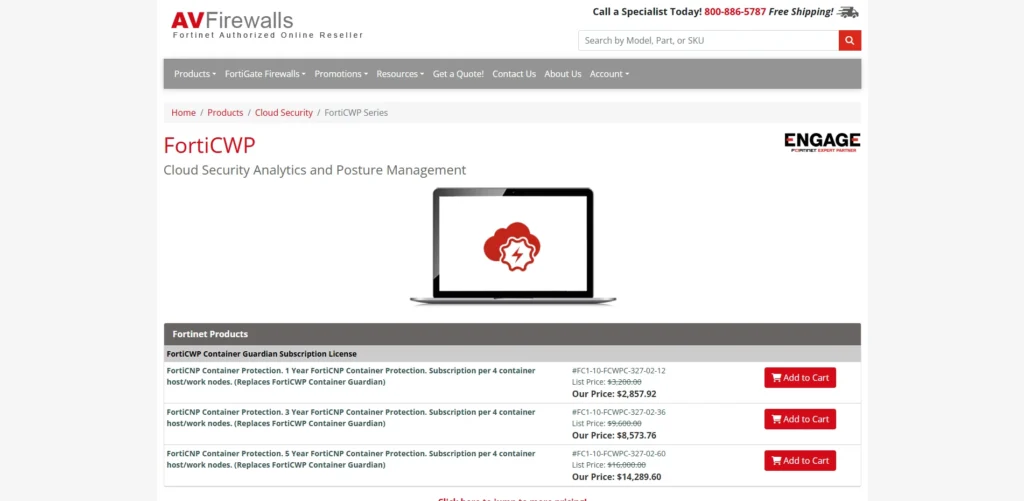Click the FortiCWP laptop cloud image
The image size is (1024, 501).
pos(513,246)
